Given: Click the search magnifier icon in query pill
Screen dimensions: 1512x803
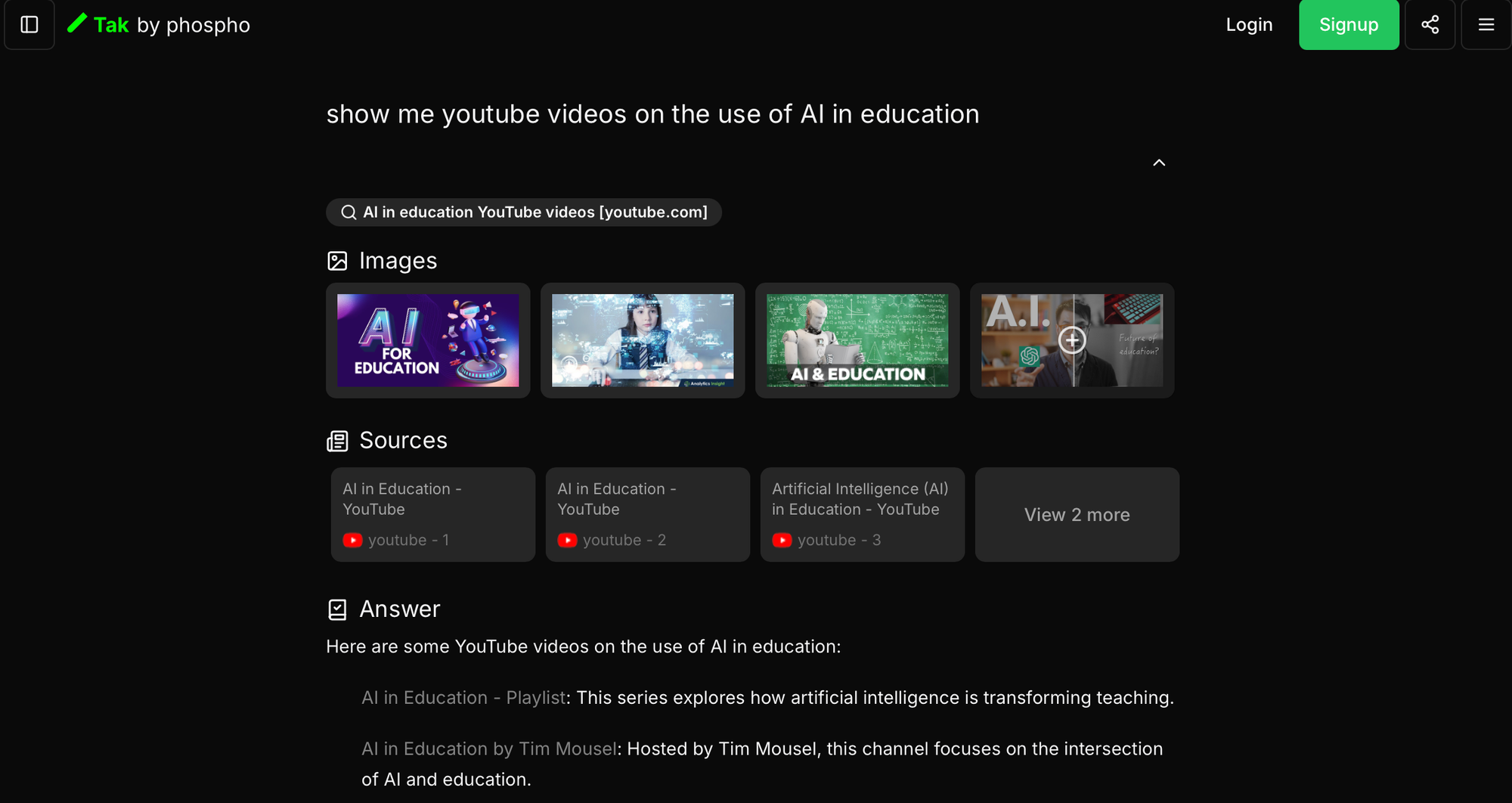Looking at the screenshot, I should coord(349,212).
